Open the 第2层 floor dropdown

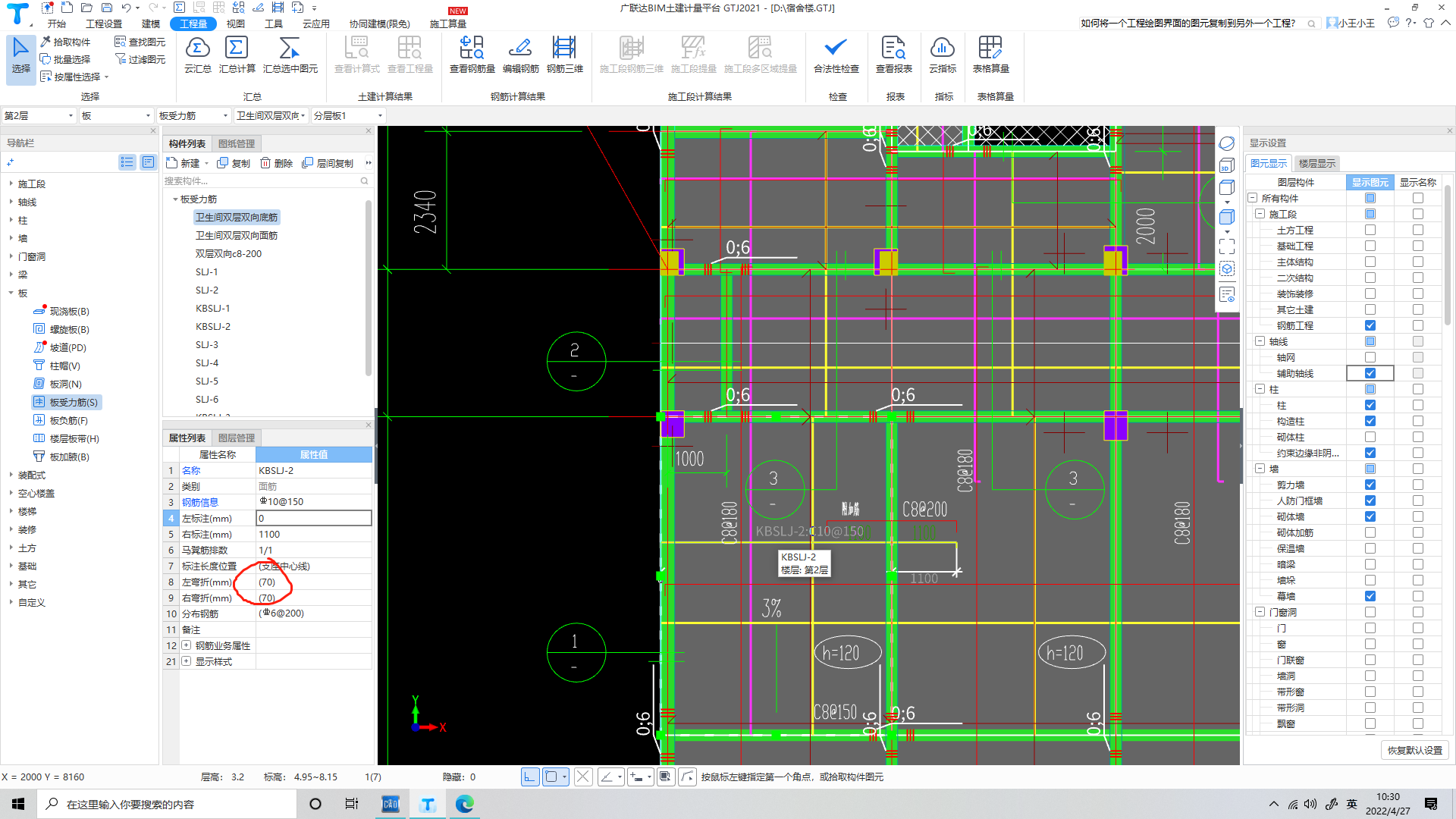pyautogui.click(x=39, y=115)
